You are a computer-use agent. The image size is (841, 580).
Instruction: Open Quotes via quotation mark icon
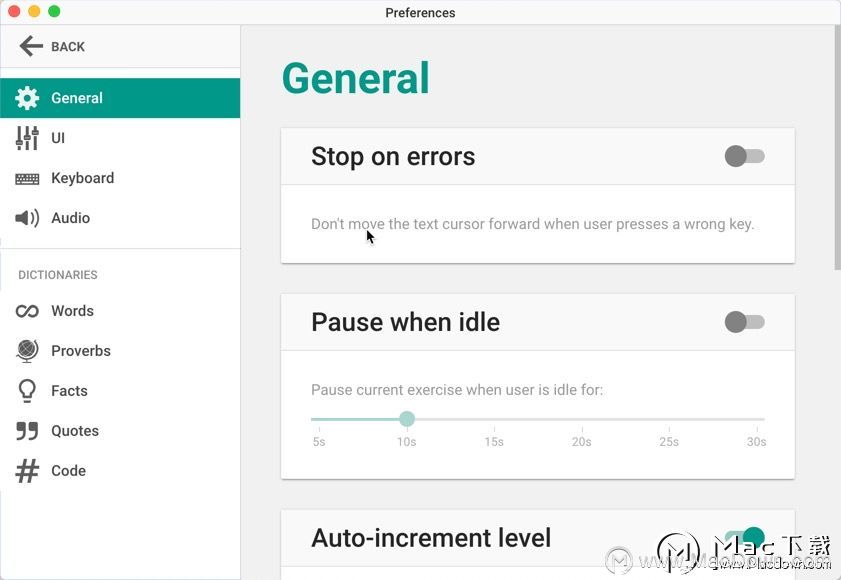tap(27, 431)
